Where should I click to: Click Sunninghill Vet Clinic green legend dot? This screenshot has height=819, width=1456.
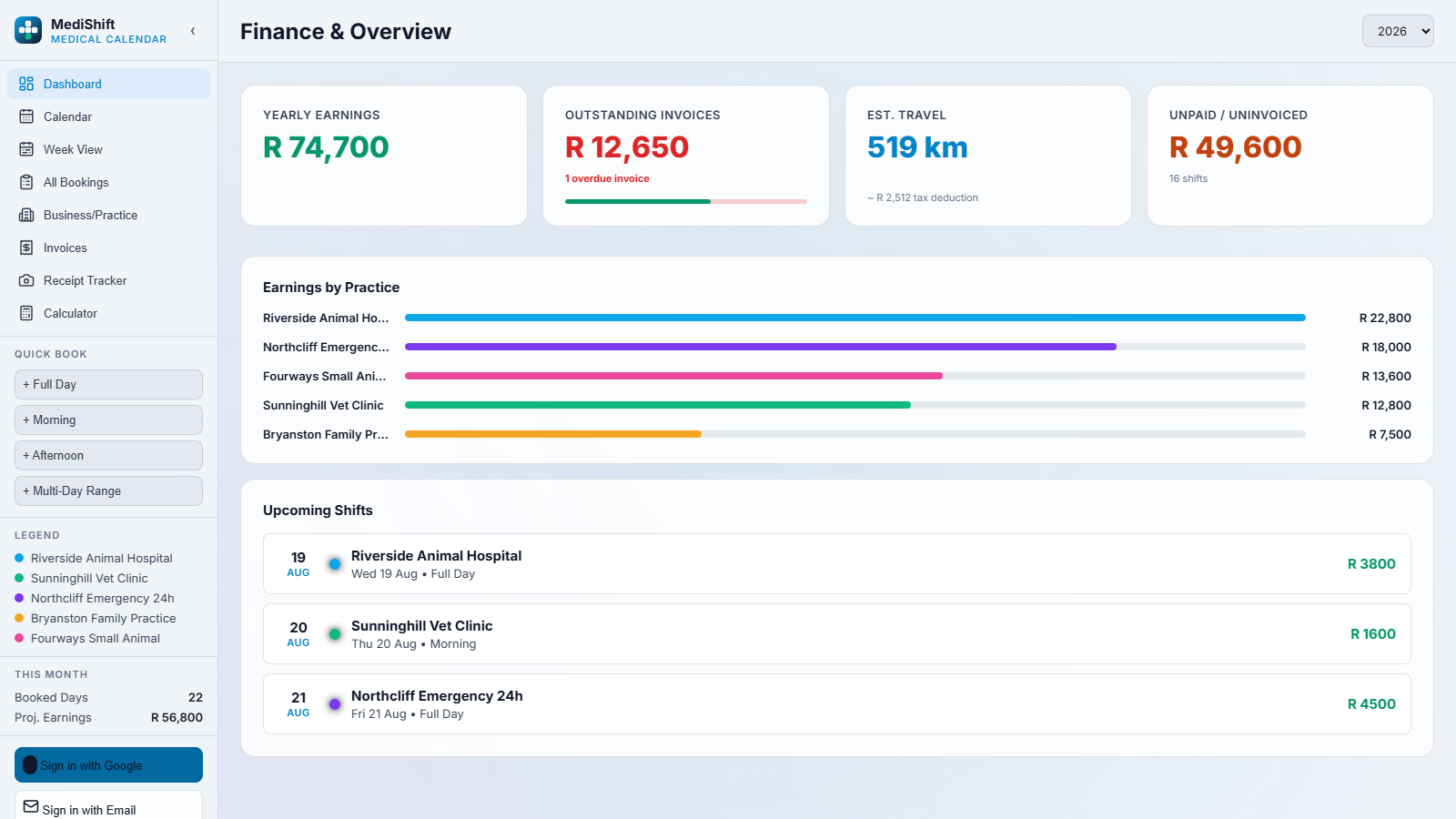[x=19, y=578]
